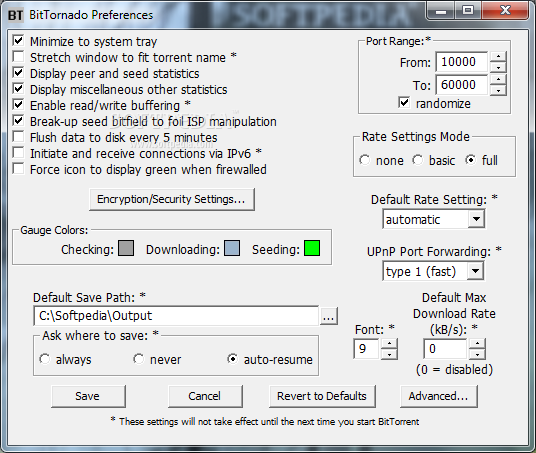Image resolution: width=536 pixels, height=453 pixels.
Task: Select auto-resume save option
Action: pyautogui.click(x=232, y=359)
